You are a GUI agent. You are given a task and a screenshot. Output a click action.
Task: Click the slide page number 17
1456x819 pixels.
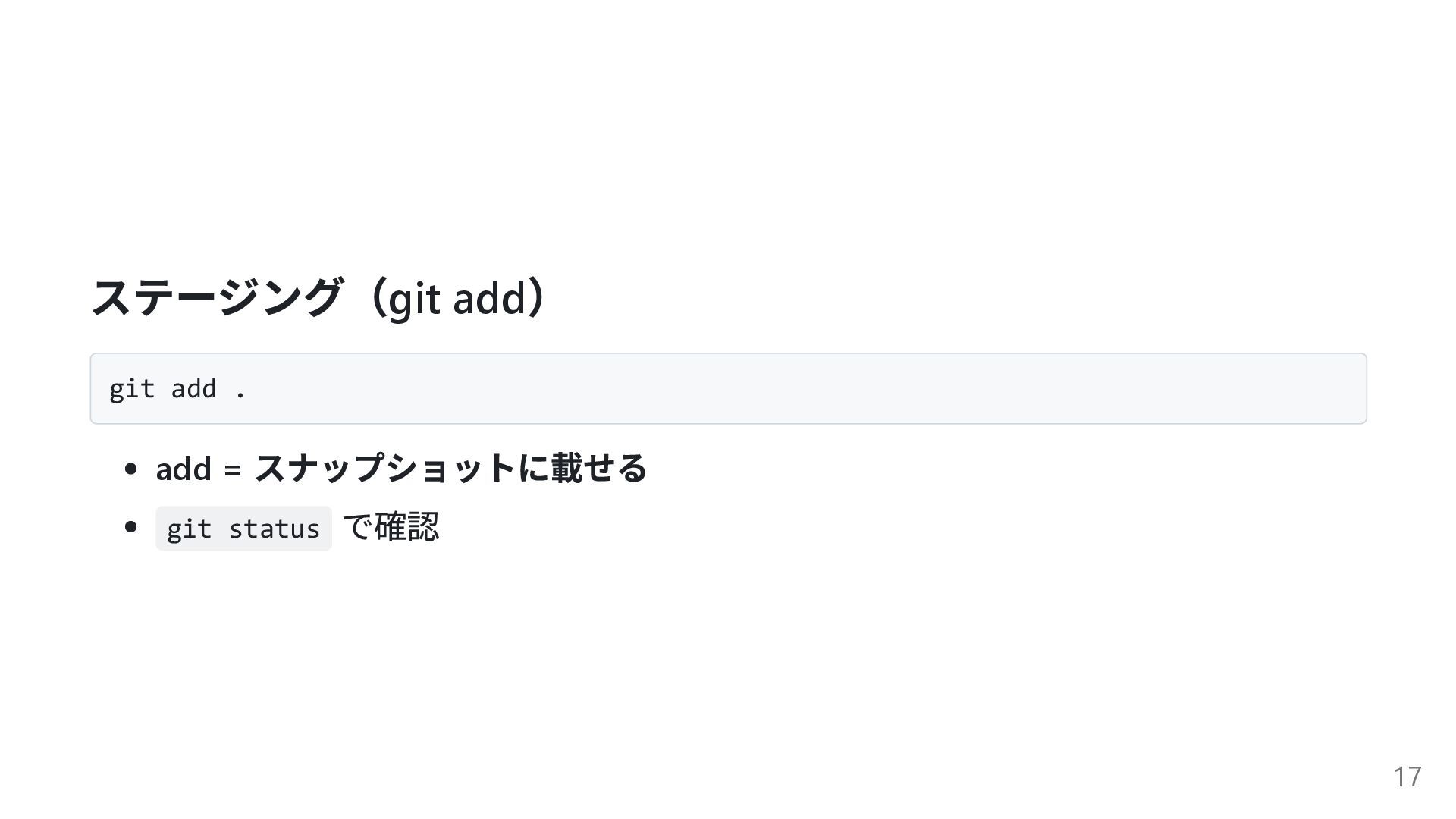click(x=1407, y=777)
